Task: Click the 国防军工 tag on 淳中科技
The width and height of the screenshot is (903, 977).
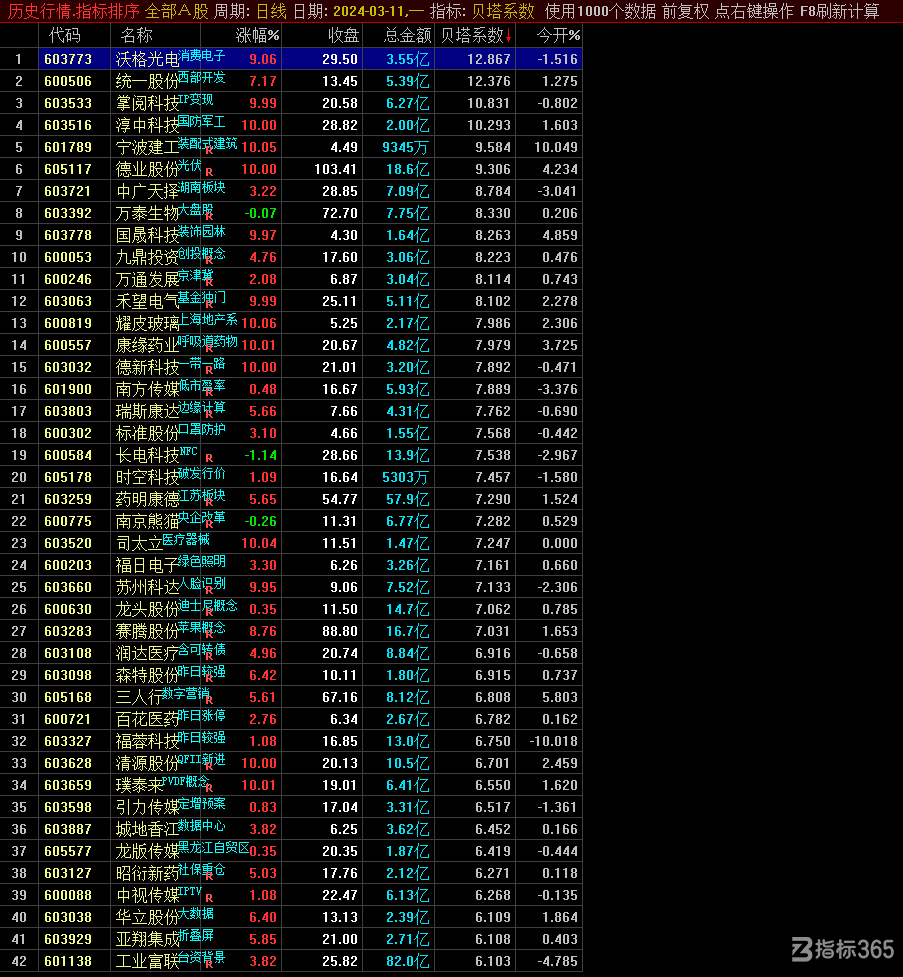Action: click(x=201, y=122)
